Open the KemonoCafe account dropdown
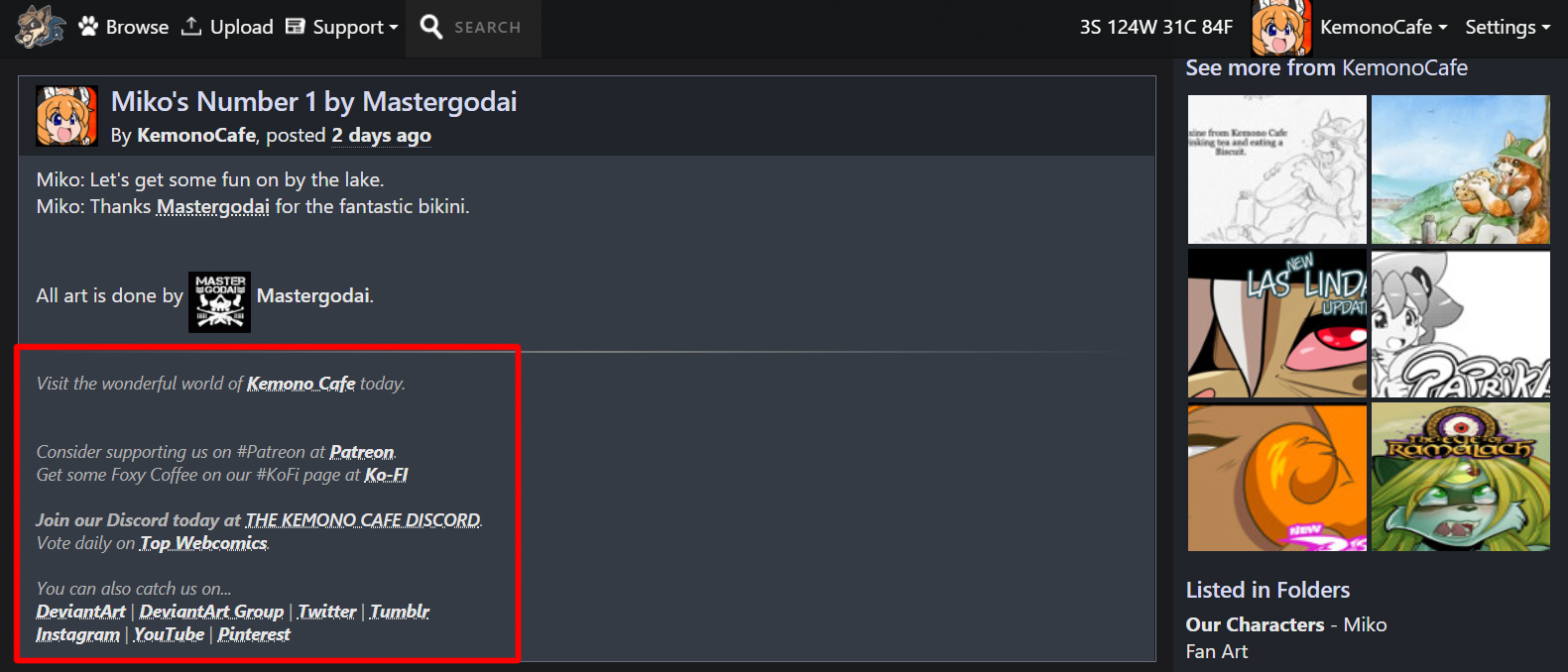Image resolution: width=1568 pixels, height=672 pixels. pyautogui.click(x=1384, y=27)
